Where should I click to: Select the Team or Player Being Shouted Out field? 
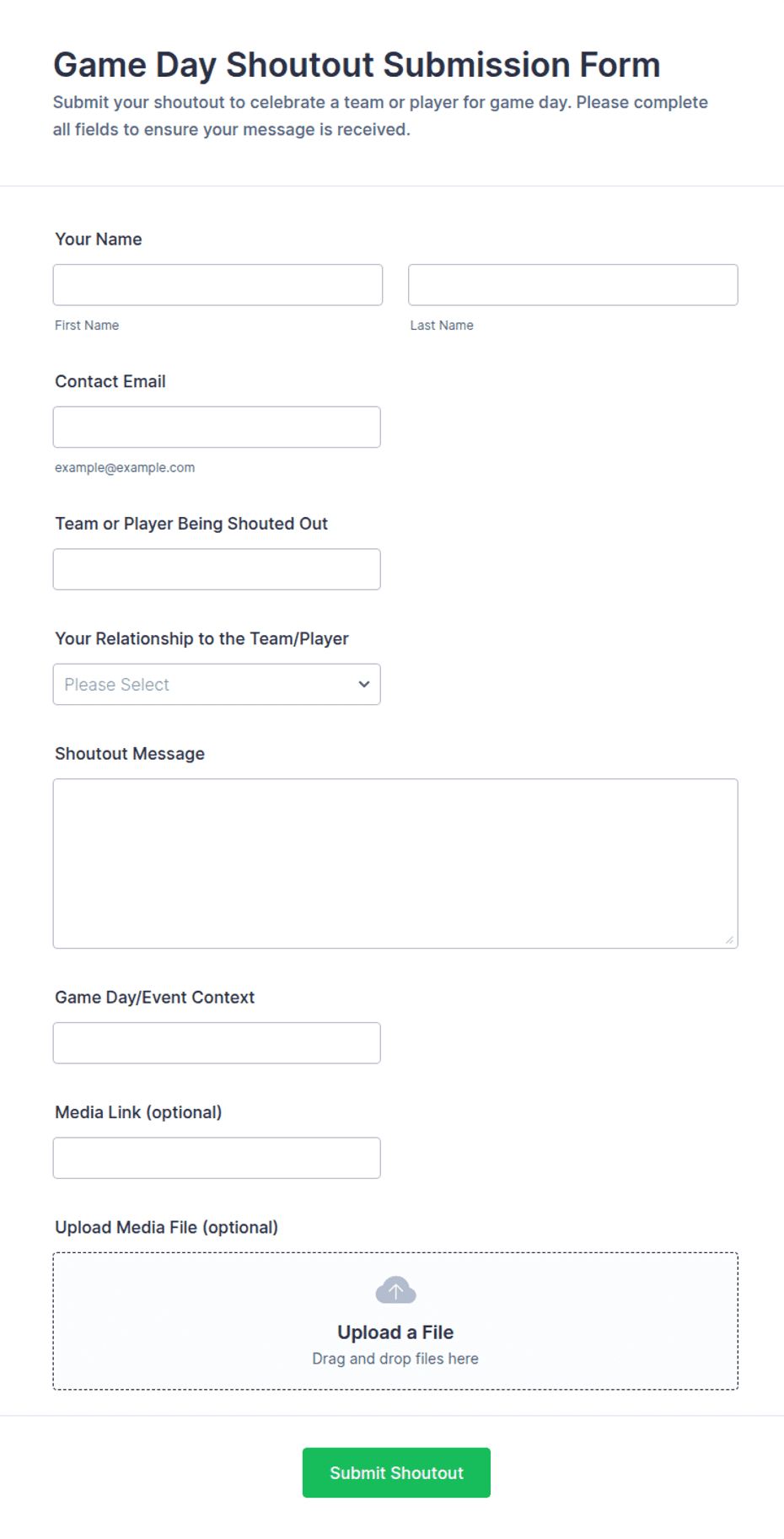coord(217,569)
